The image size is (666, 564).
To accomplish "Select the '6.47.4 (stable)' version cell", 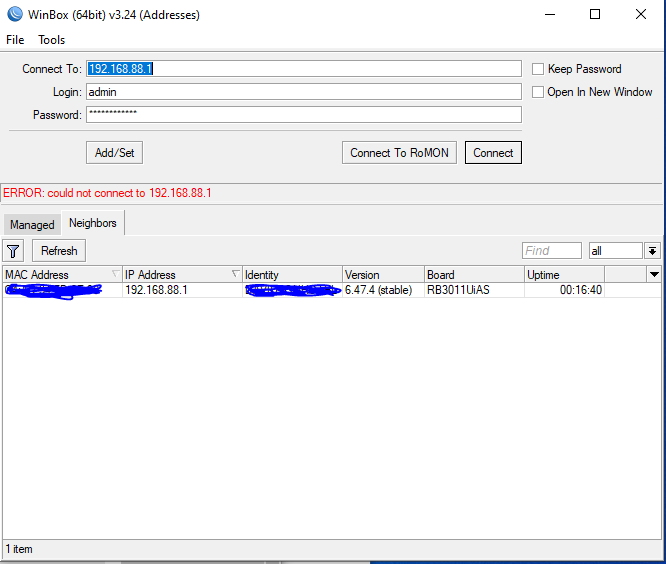I will [x=383, y=290].
